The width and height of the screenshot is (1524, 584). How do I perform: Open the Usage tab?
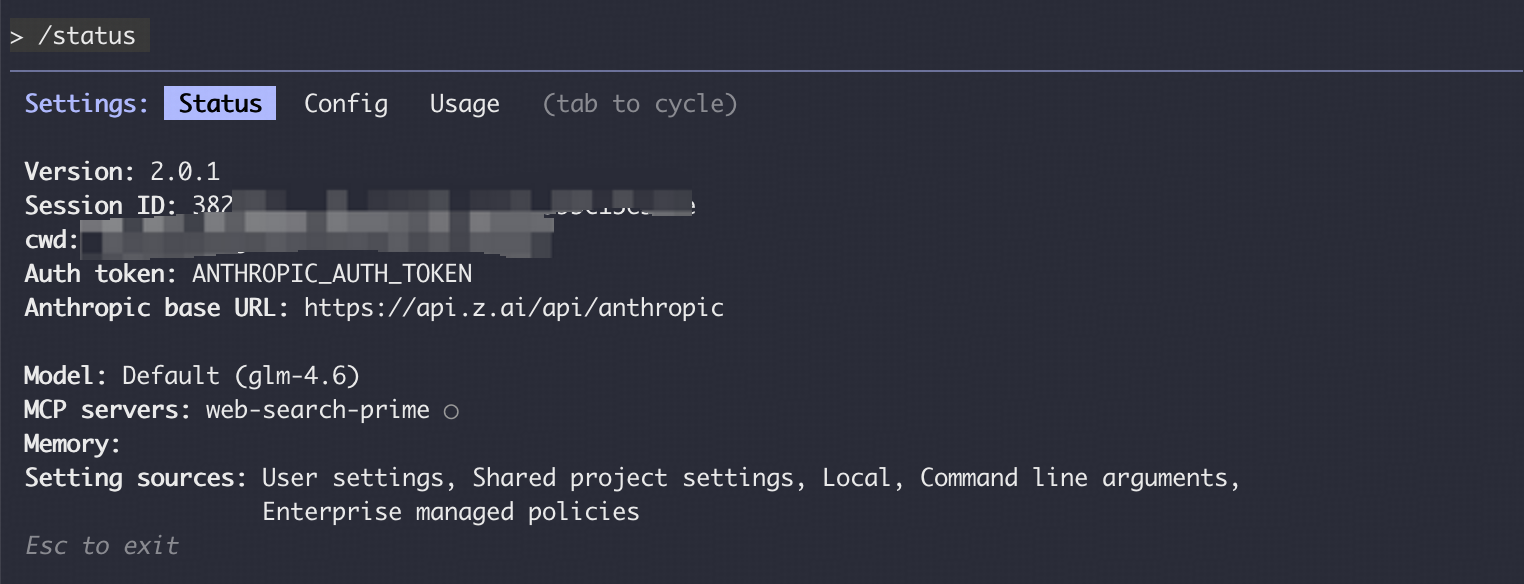tap(464, 104)
